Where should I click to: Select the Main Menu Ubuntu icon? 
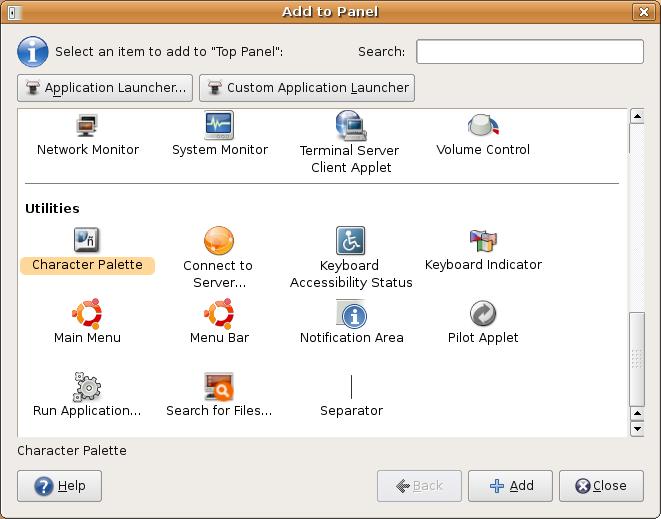87,314
